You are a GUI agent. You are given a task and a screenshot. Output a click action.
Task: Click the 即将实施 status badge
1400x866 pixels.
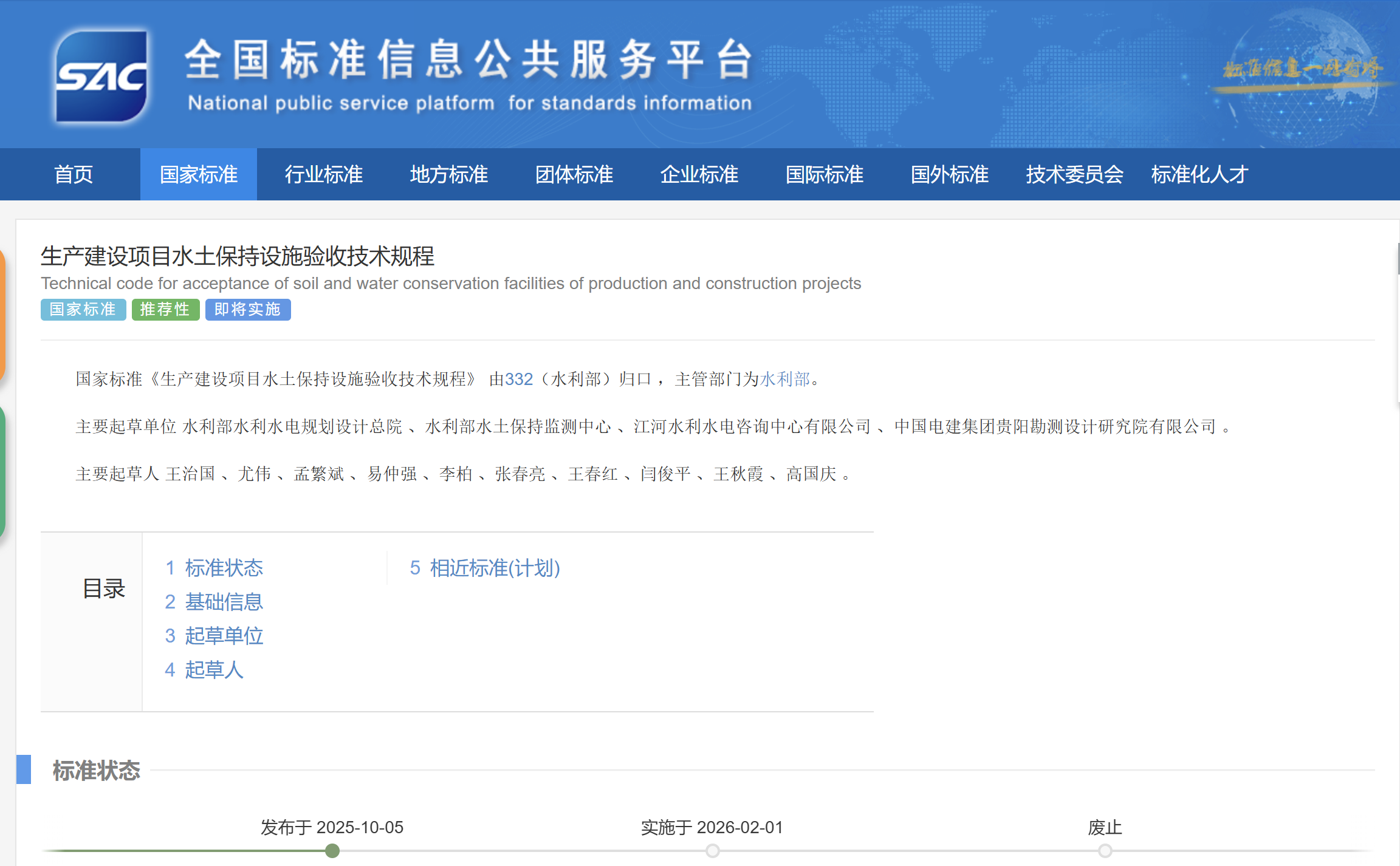(x=247, y=310)
